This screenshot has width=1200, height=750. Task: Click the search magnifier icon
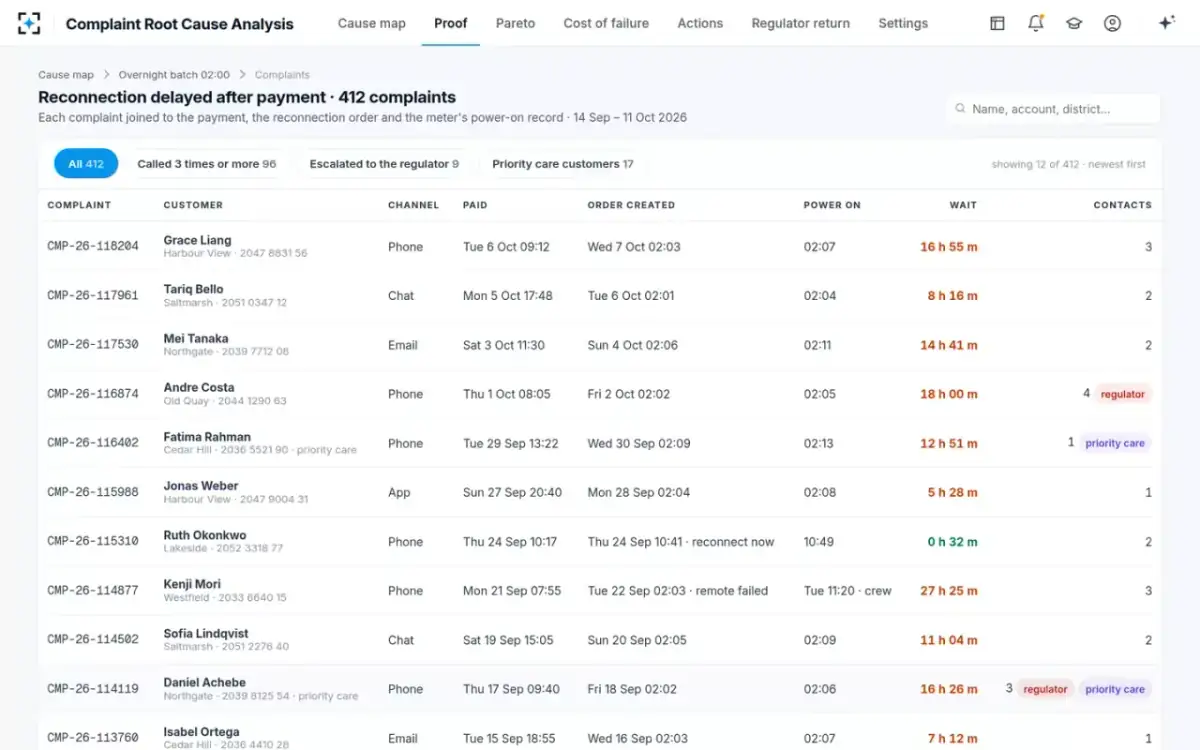tap(960, 109)
